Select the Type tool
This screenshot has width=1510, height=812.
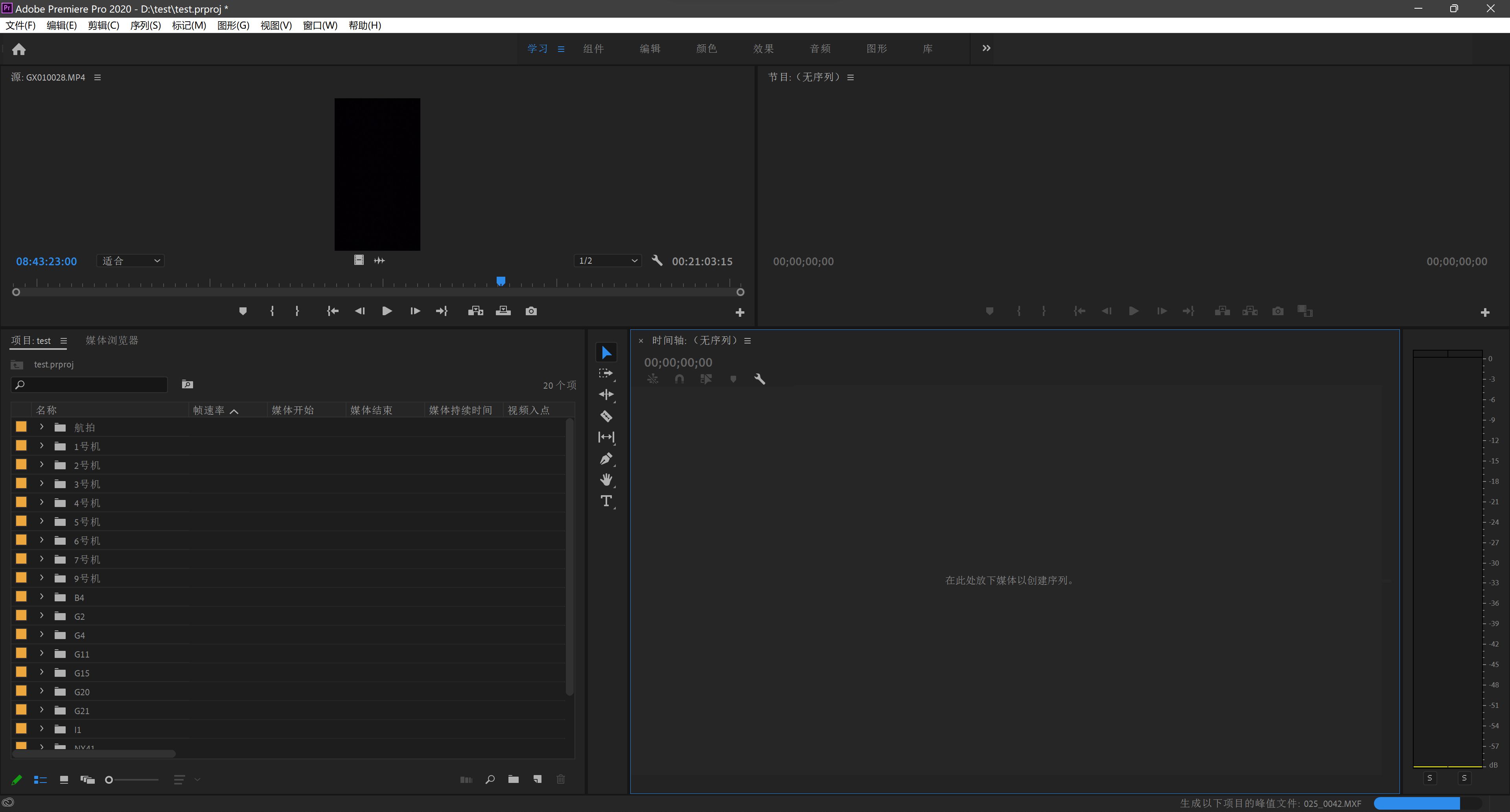(606, 501)
